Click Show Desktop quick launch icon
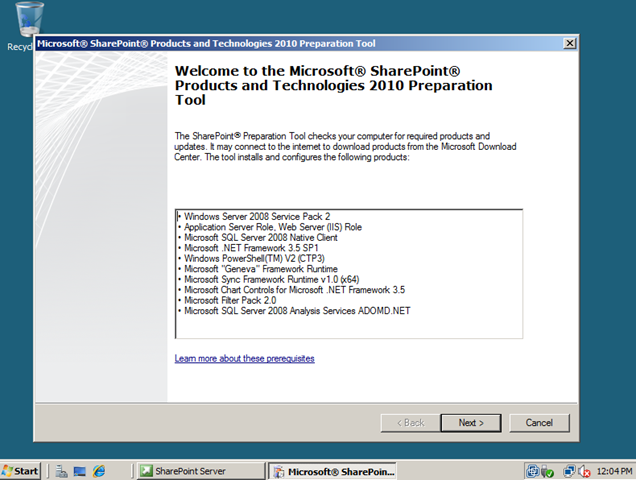 [80, 471]
